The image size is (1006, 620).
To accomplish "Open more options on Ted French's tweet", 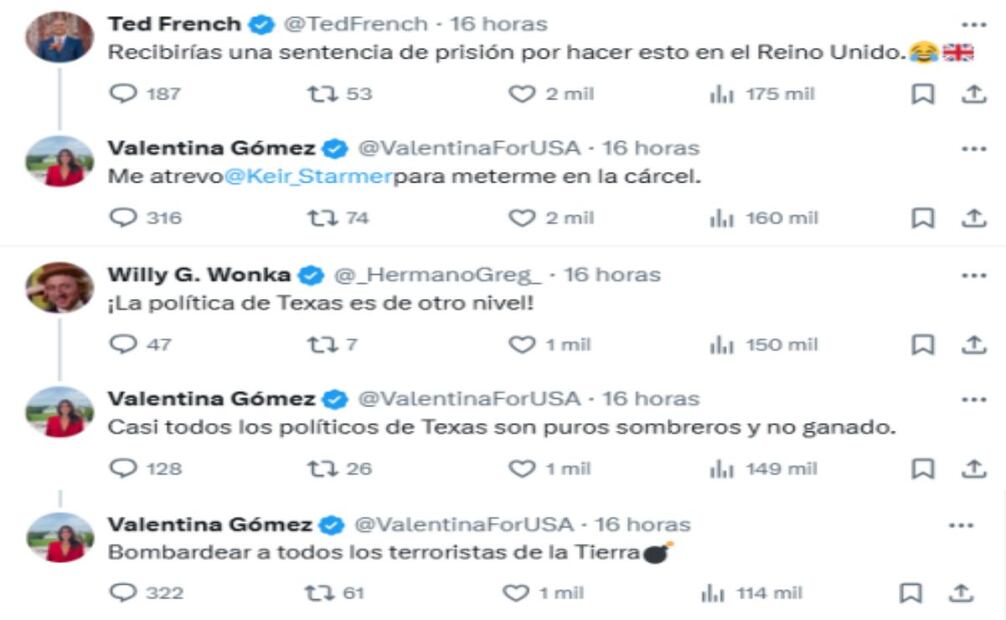I will pos(973,23).
